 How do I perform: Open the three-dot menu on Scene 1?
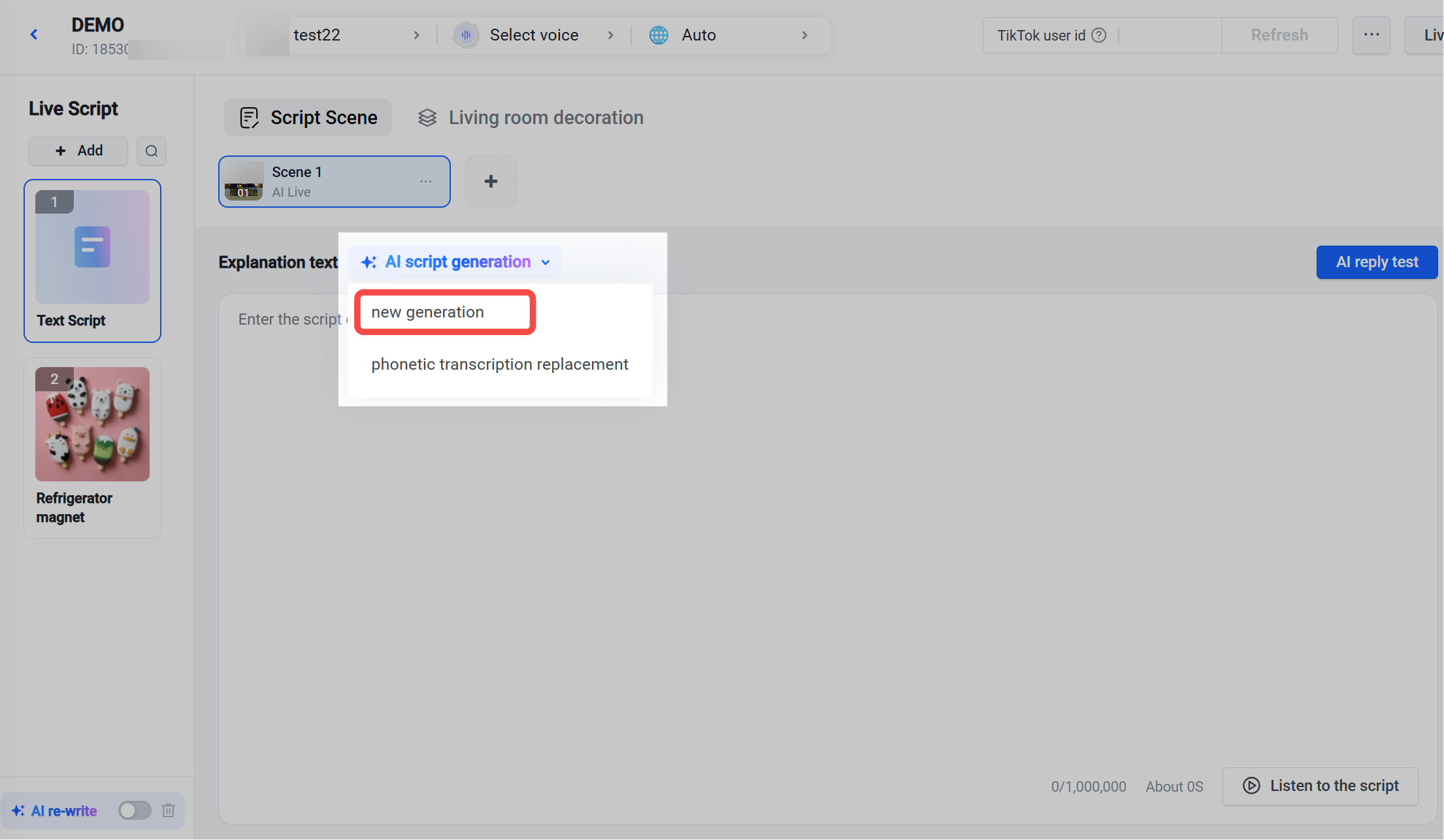[x=426, y=182]
